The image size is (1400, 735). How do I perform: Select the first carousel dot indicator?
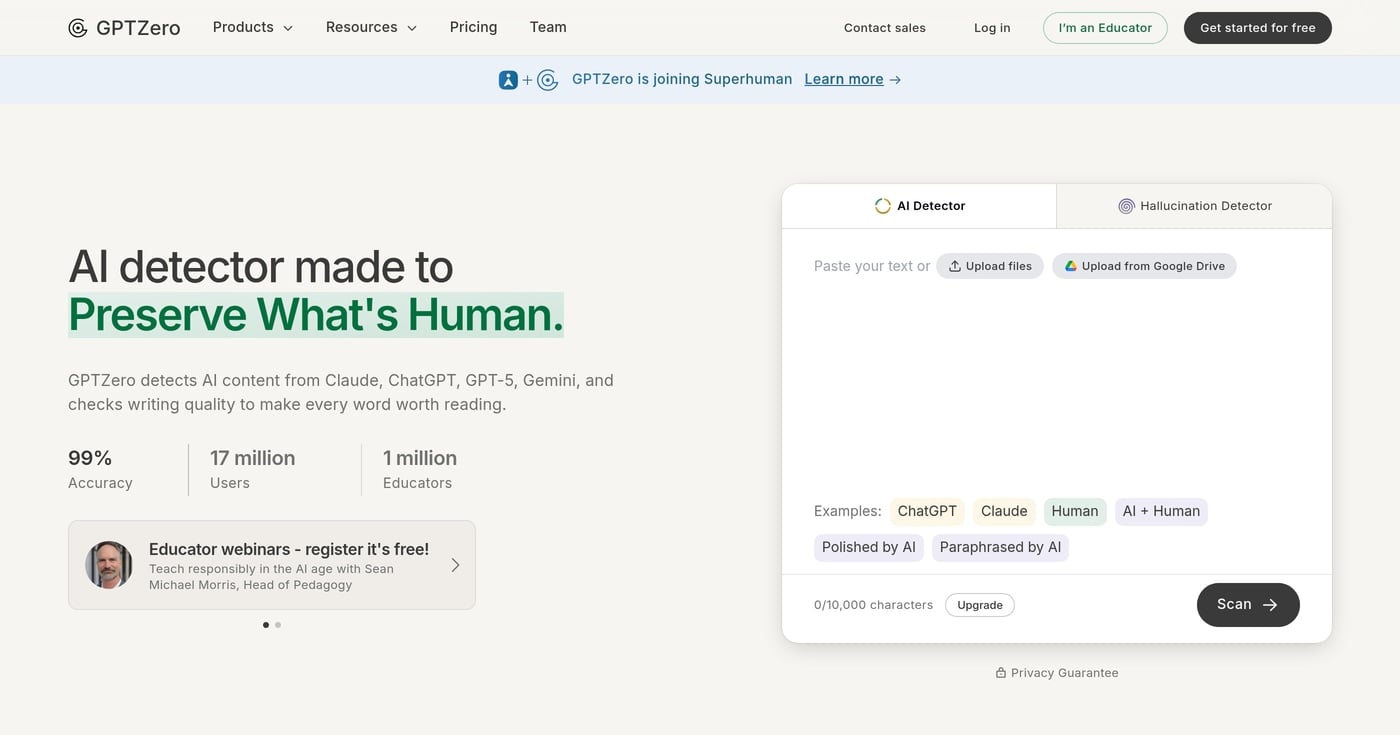266,625
